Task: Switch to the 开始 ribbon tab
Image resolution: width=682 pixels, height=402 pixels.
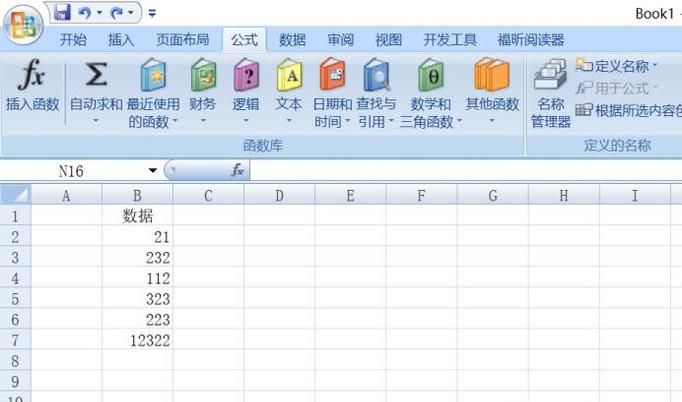Action: (73, 40)
